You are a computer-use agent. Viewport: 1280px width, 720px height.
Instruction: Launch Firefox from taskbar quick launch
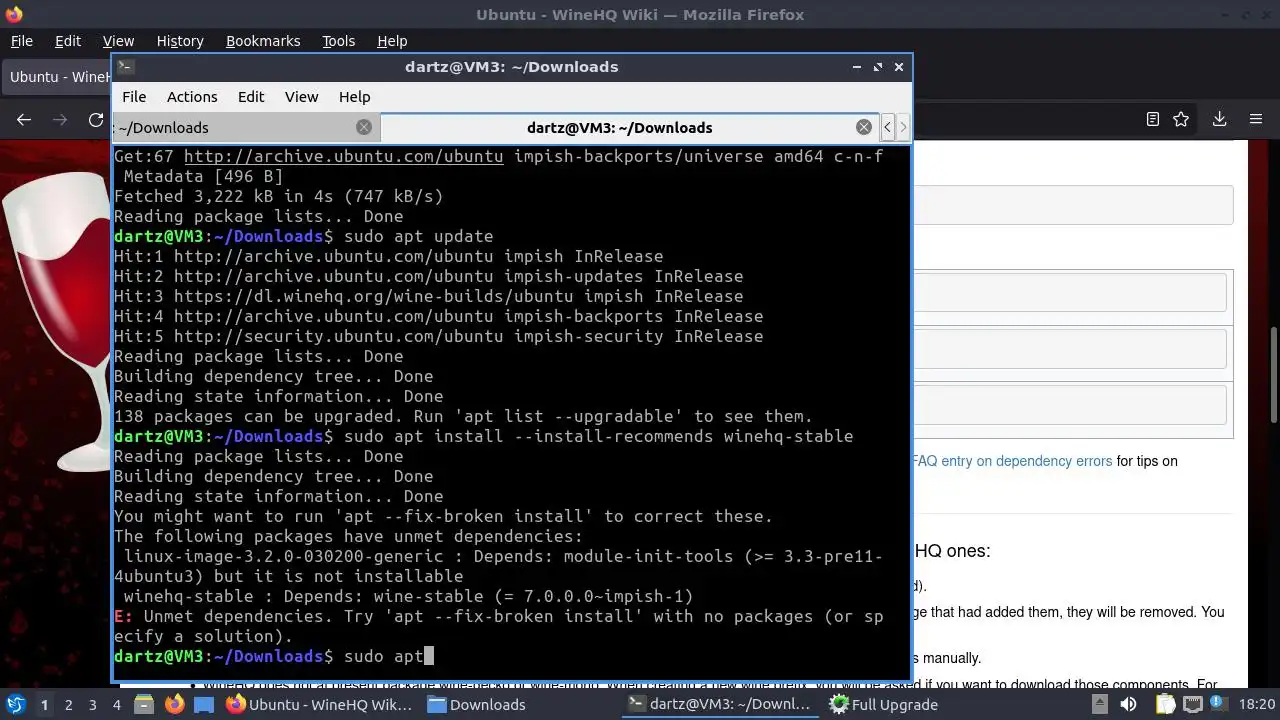[174, 704]
